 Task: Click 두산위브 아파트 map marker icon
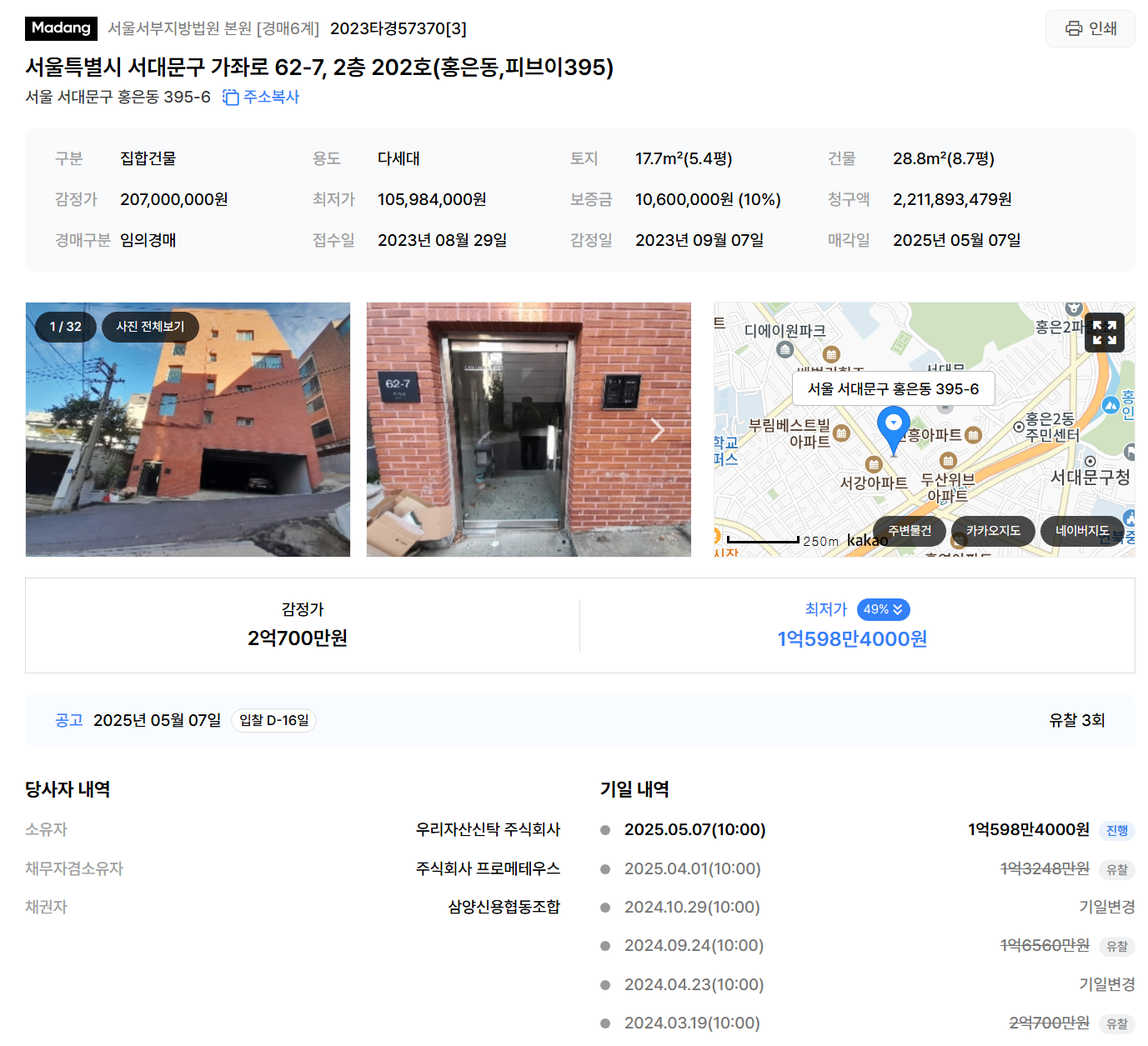948,461
